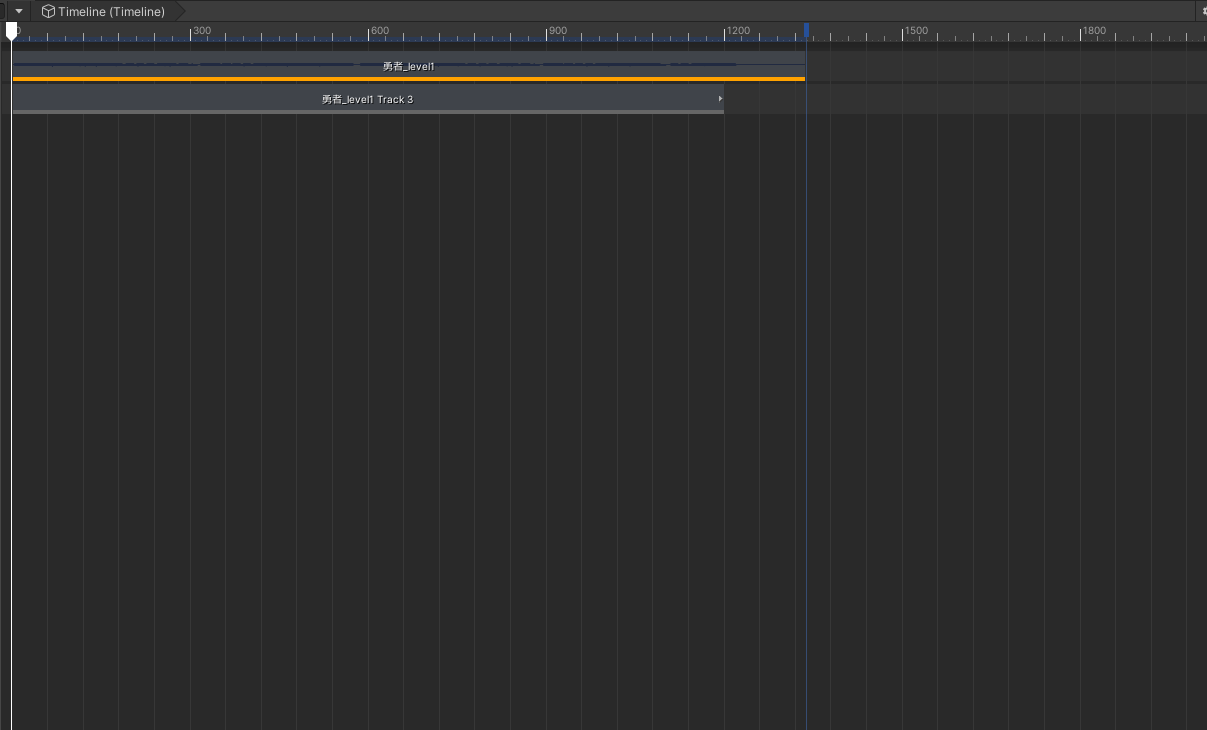Click frame 300 on the time ruler
Screen dimensions: 1207x730
tap(201, 31)
